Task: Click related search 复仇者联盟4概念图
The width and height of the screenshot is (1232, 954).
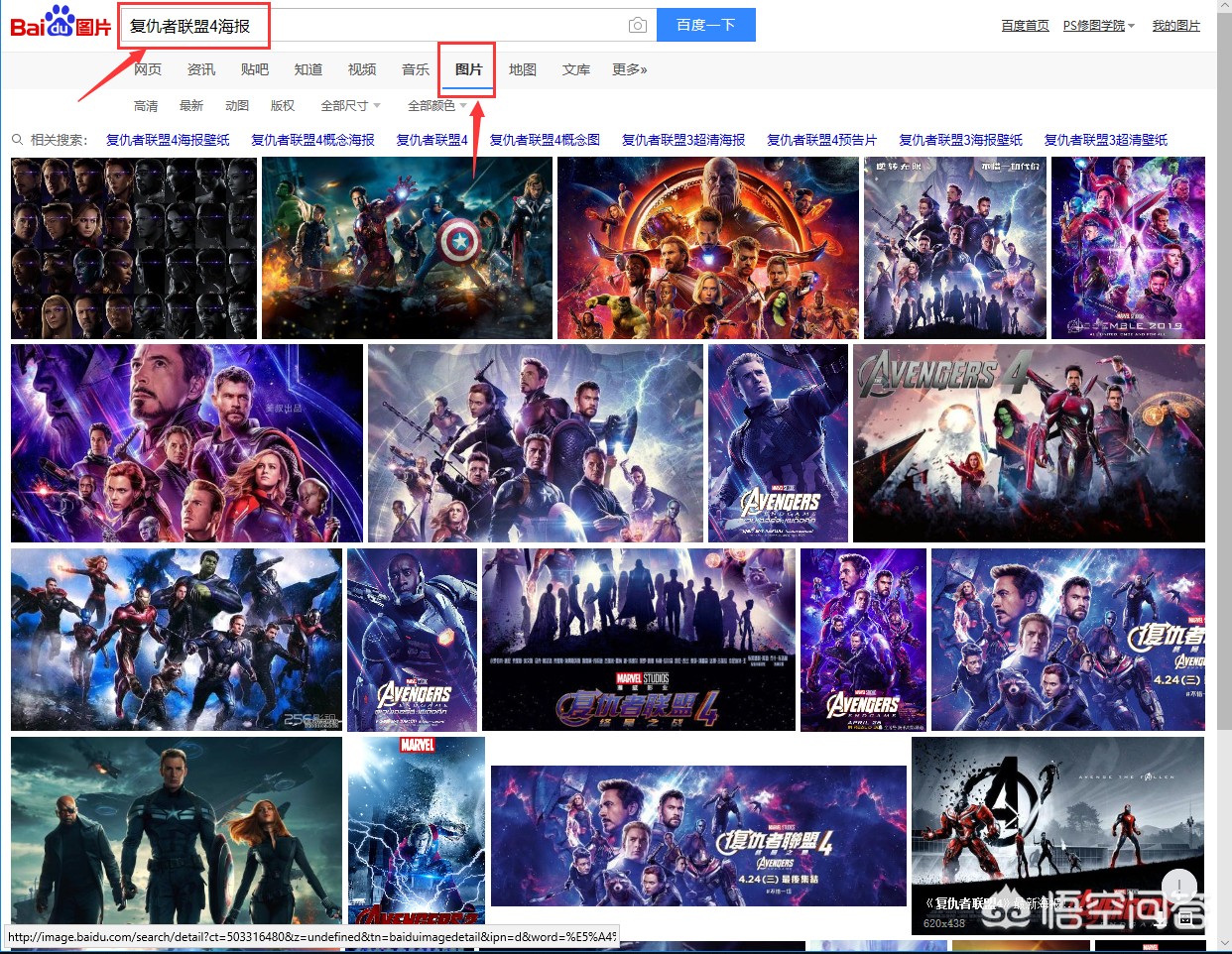Action: pyautogui.click(x=545, y=140)
